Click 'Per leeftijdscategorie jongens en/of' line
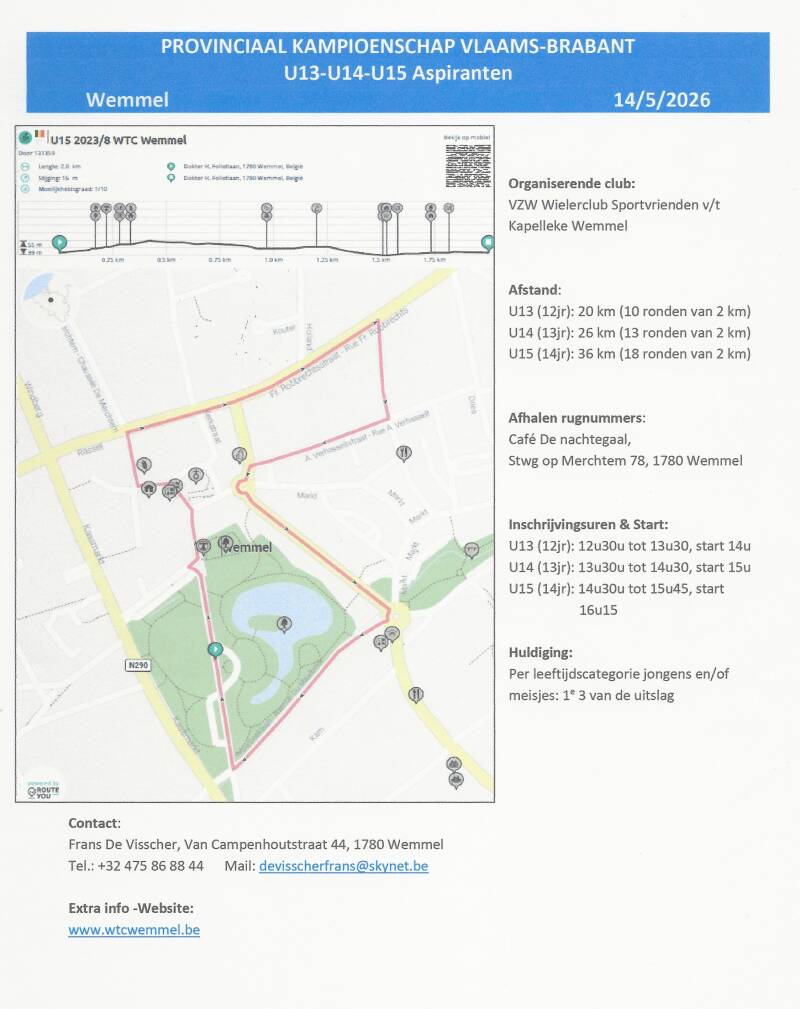The height and width of the screenshot is (1009, 800). pos(619,674)
